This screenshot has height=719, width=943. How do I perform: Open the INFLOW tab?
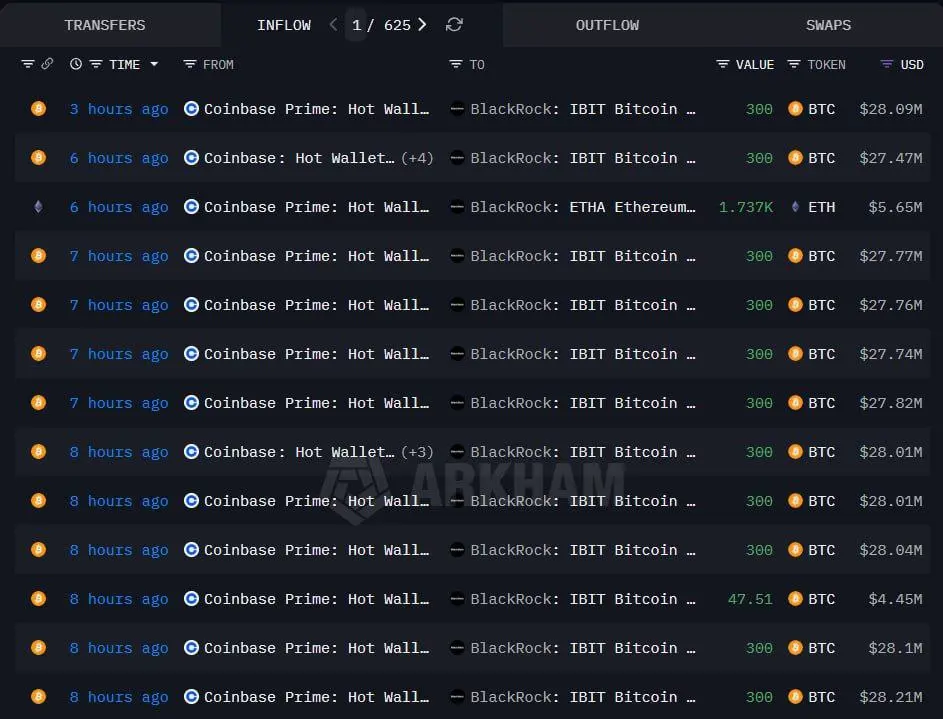284,25
